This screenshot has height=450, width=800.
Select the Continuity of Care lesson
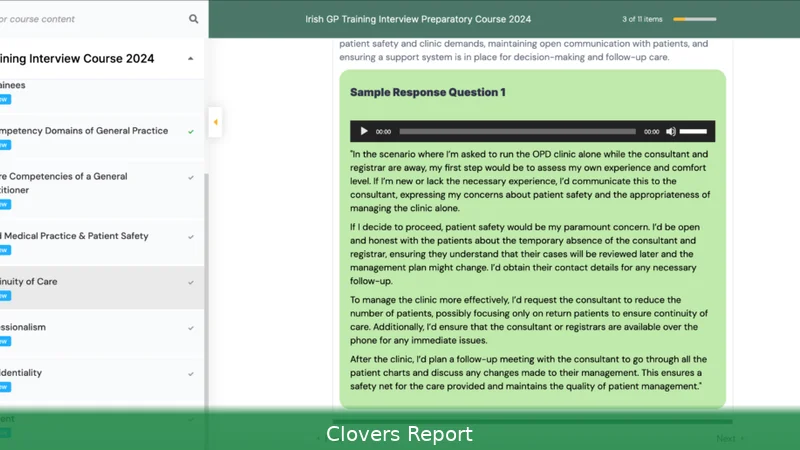tap(102, 287)
